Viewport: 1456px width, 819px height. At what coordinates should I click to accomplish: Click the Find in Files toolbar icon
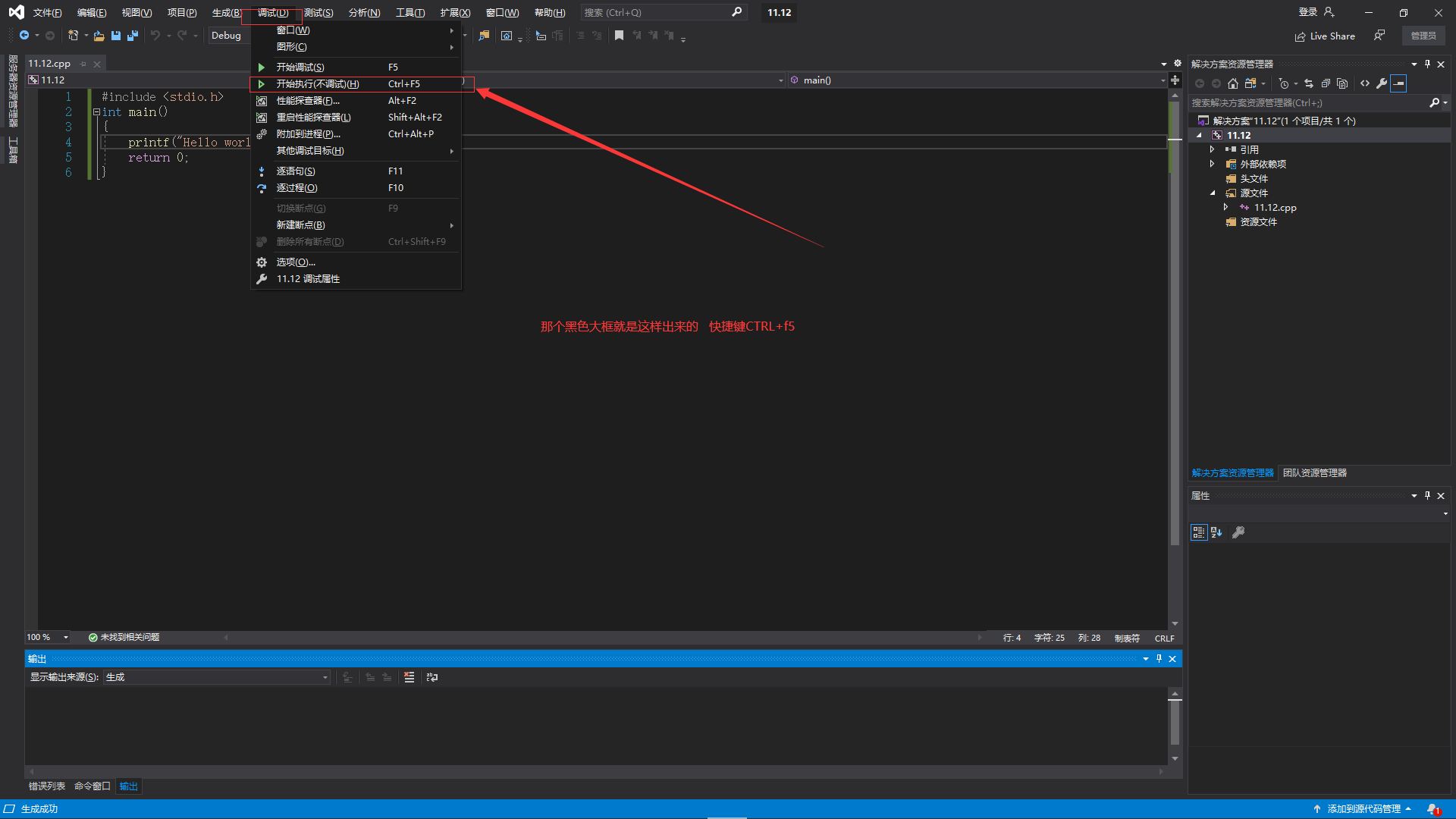pyautogui.click(x=484, y=36)
